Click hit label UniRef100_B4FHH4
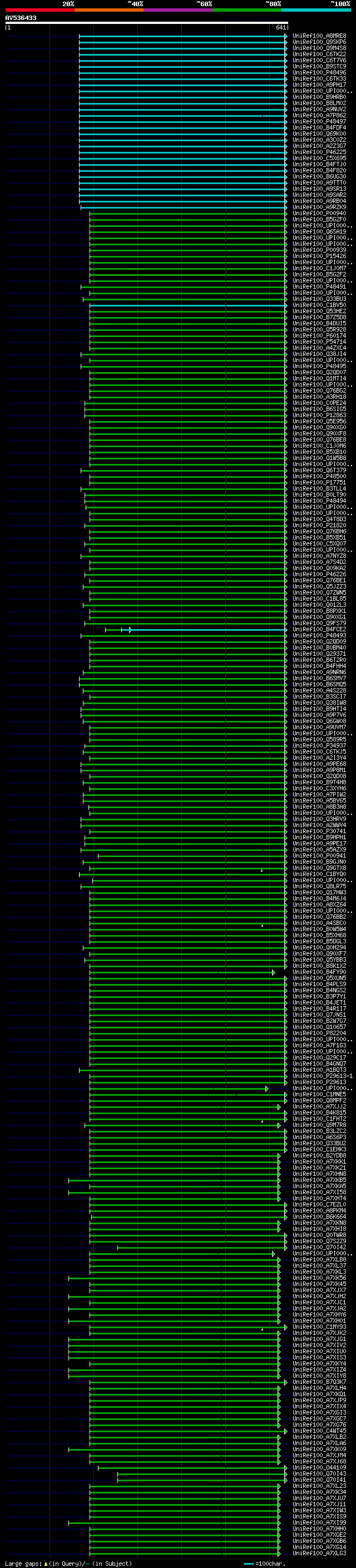 (319, 666)
